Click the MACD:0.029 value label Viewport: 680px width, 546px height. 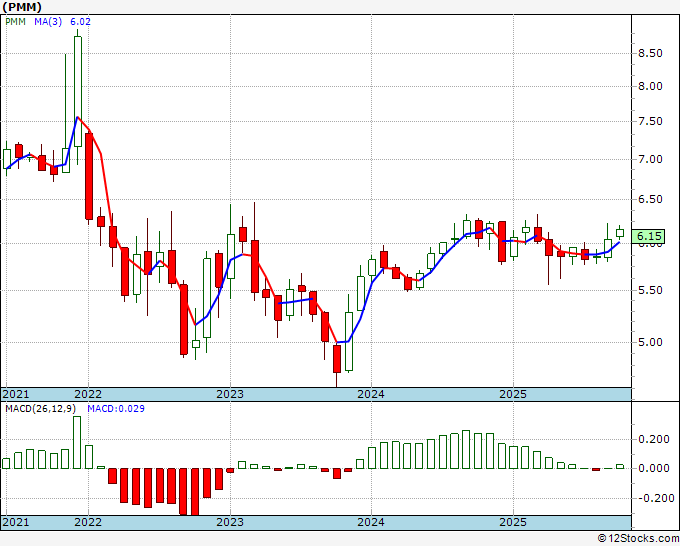coord(116,409)
